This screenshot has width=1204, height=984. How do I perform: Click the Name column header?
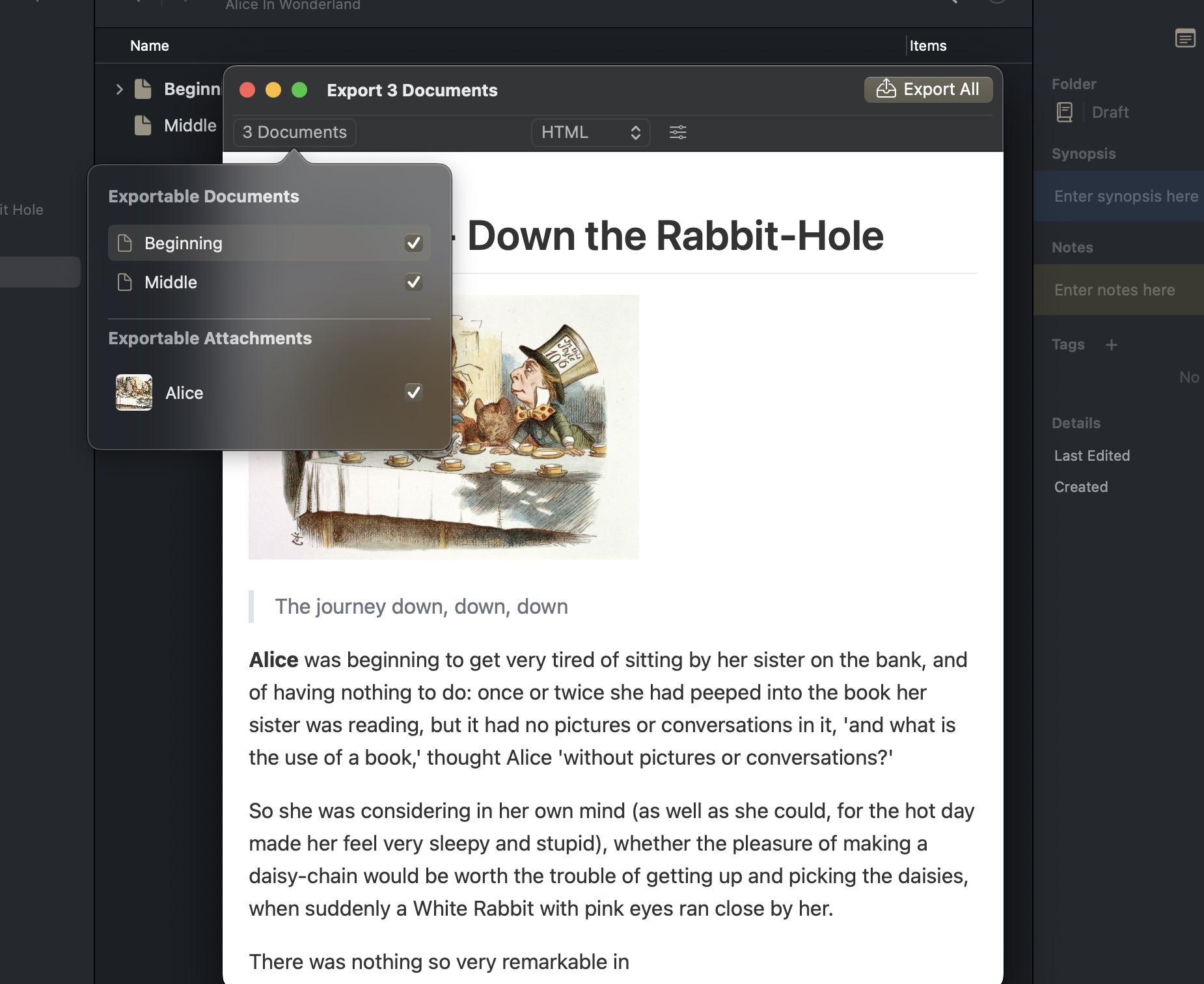[149, 46]
